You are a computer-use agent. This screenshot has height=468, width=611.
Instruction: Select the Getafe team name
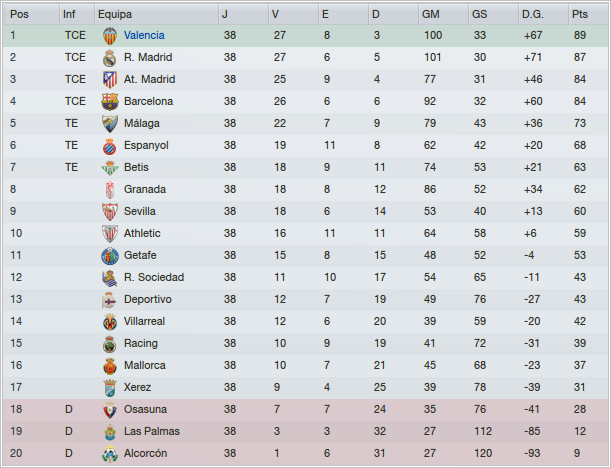[140, 255]
